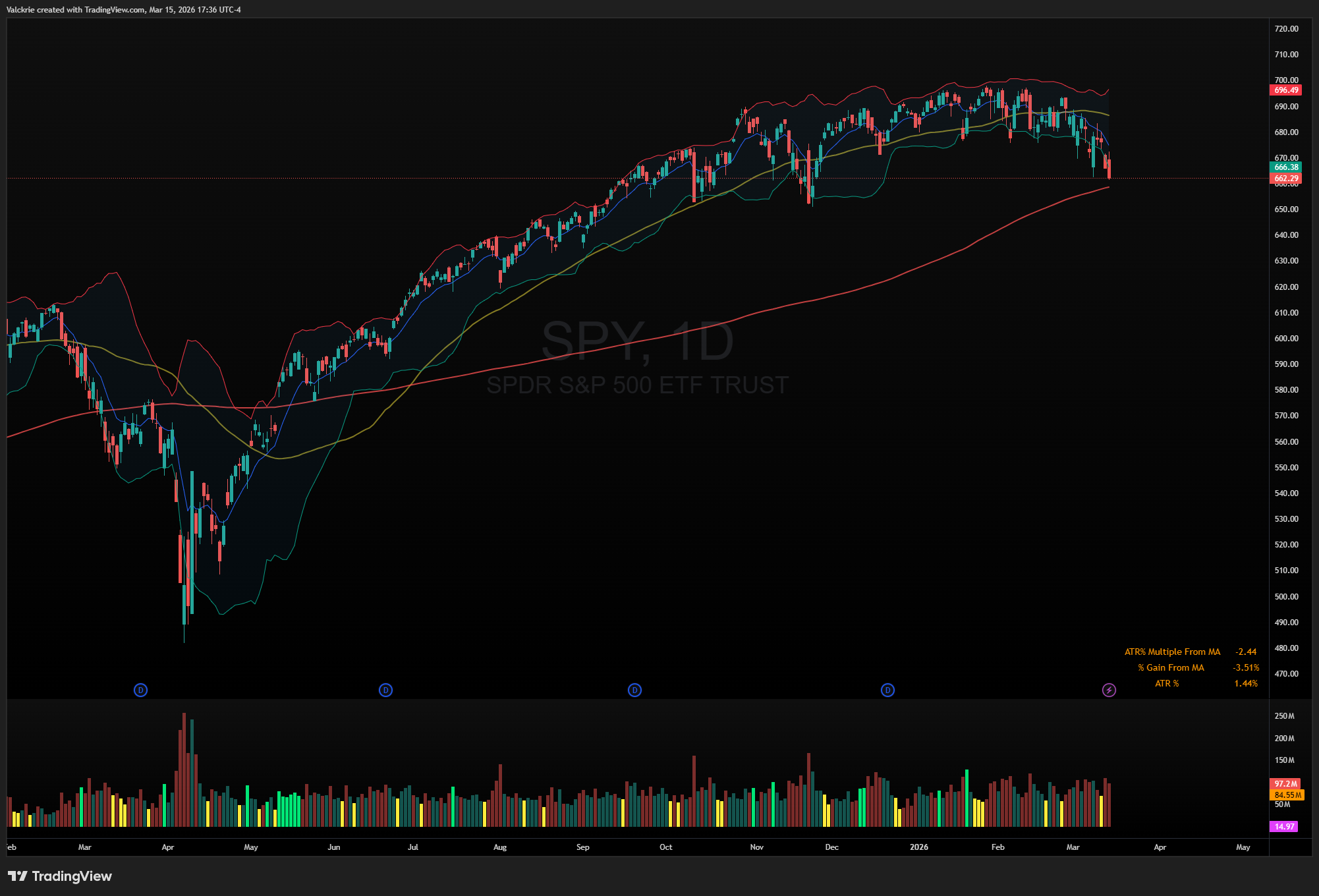Click the red 97.2M volume label
This screenshot has width=1319, height=896.
1285,784
